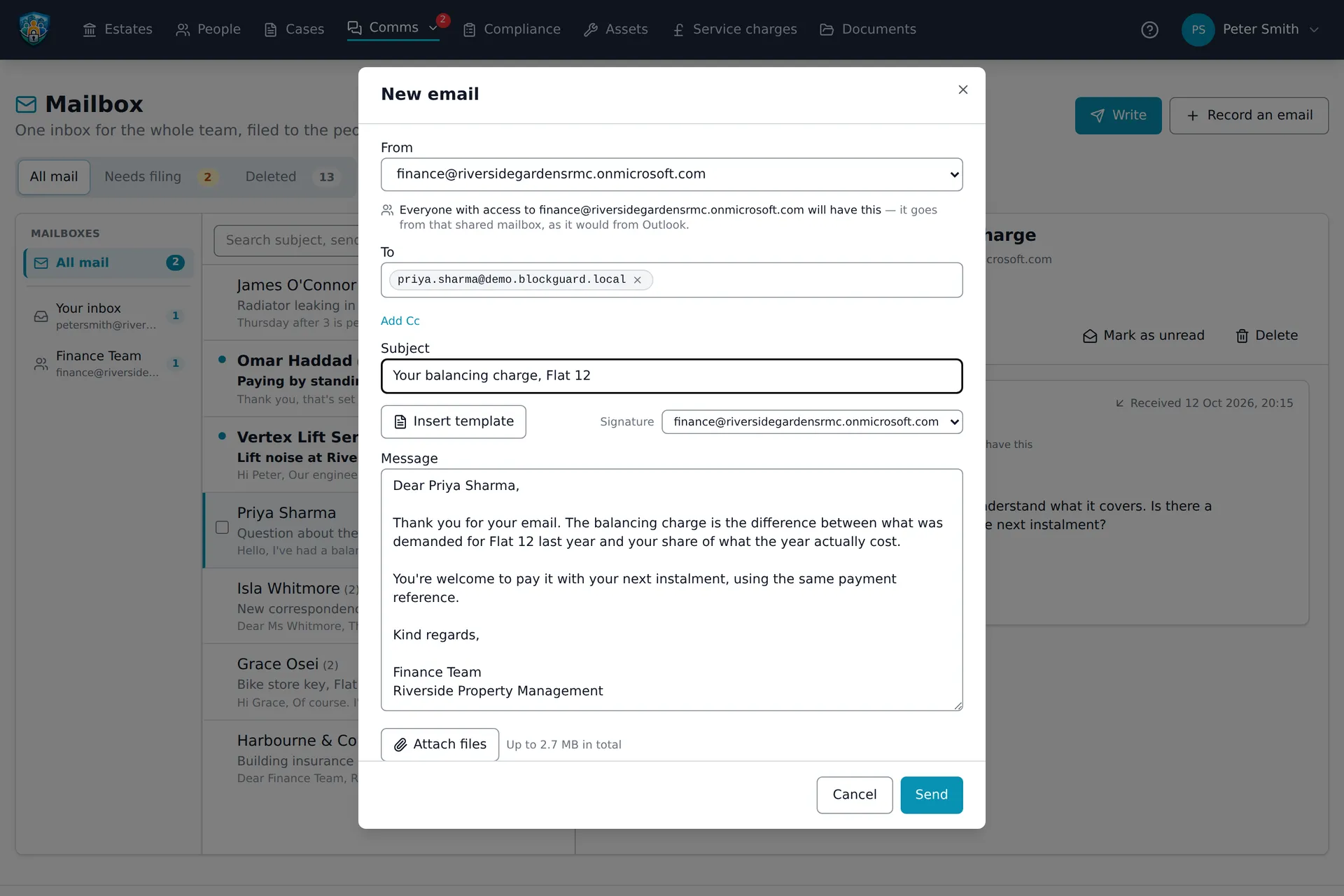This screenshot has height=896, width=1344.
Task: Open Finance Team mailbox
Action: point(108,363)
